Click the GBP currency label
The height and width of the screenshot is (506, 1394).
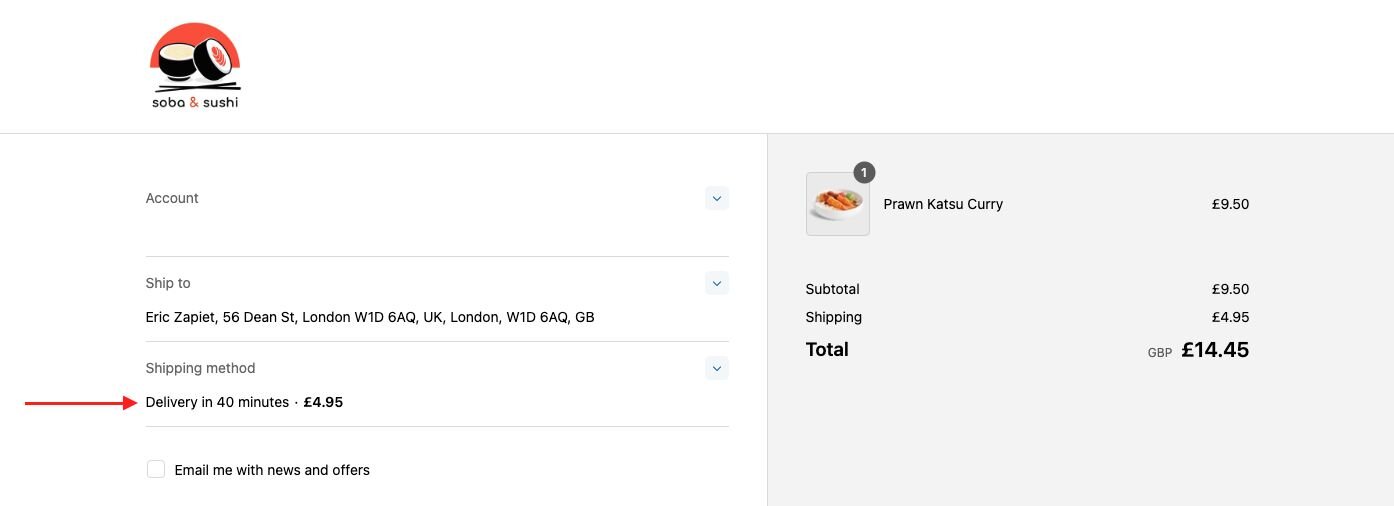(1160, 353)
